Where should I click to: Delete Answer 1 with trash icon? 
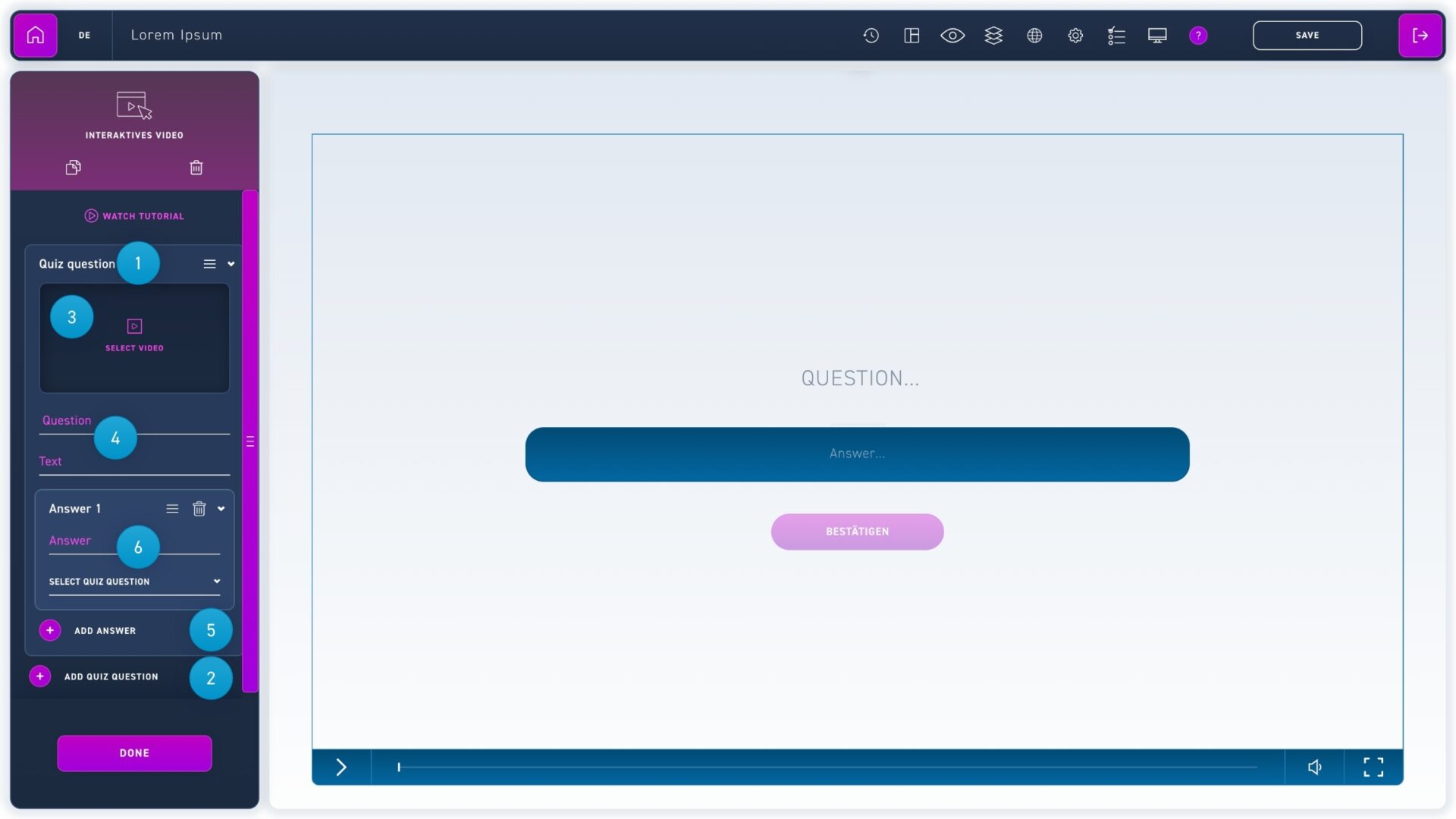tap(199, 509)
